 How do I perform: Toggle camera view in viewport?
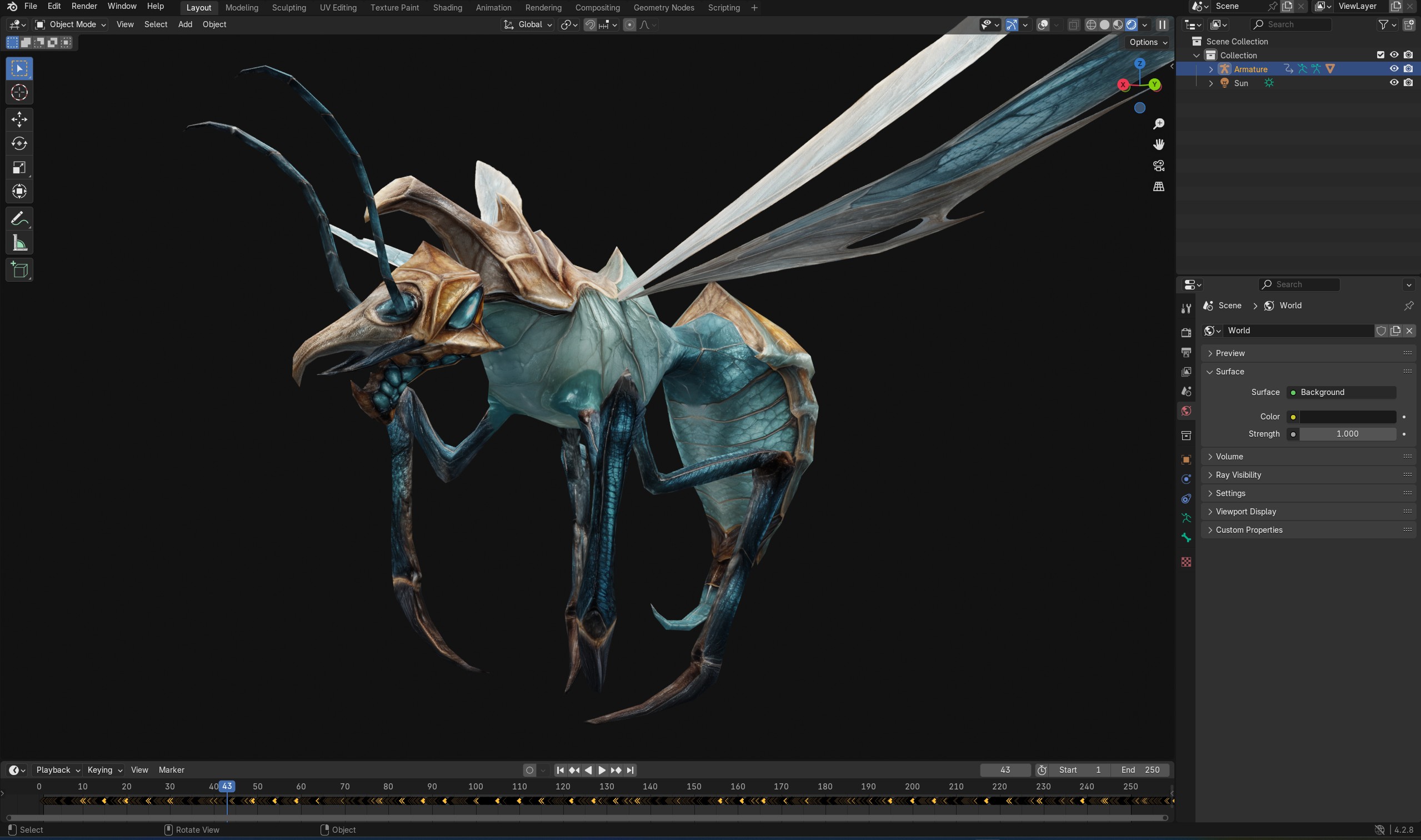1158,166
